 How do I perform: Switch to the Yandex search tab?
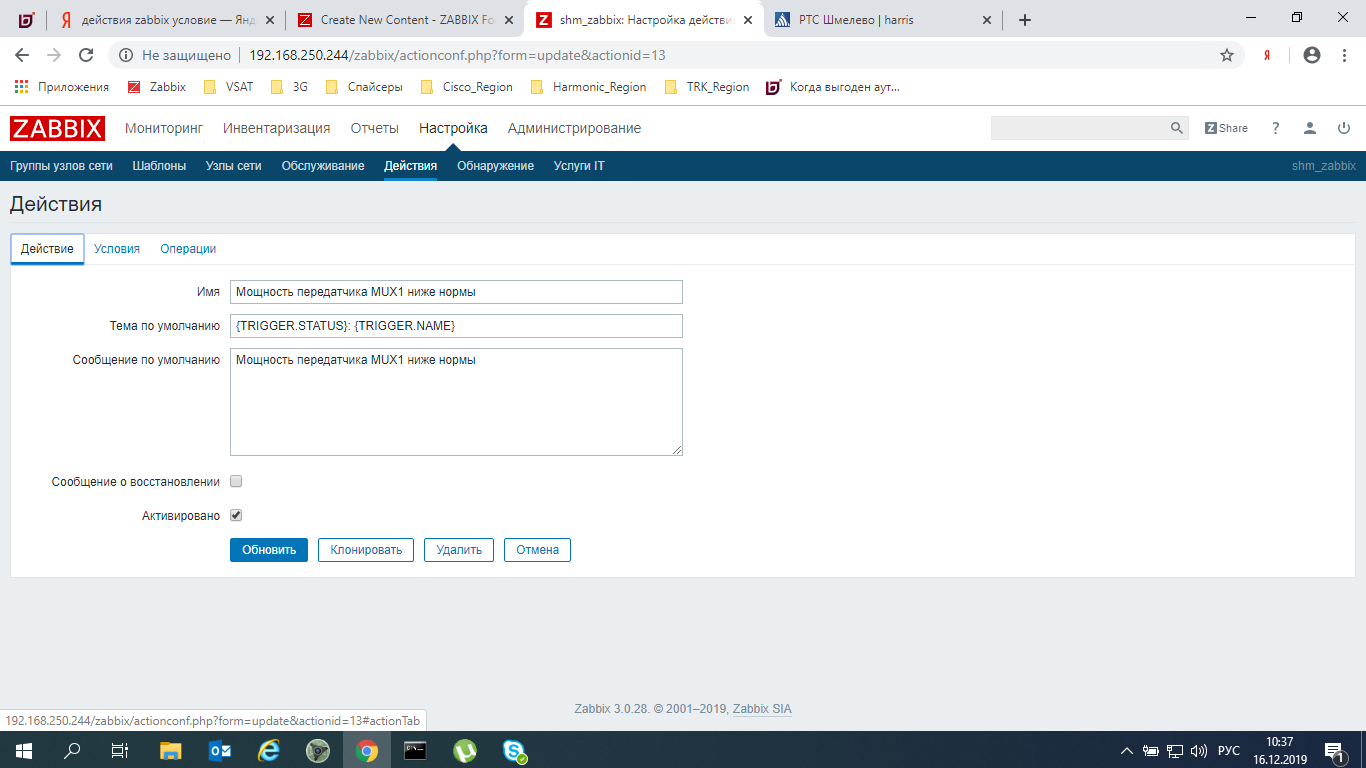[166, 20]
